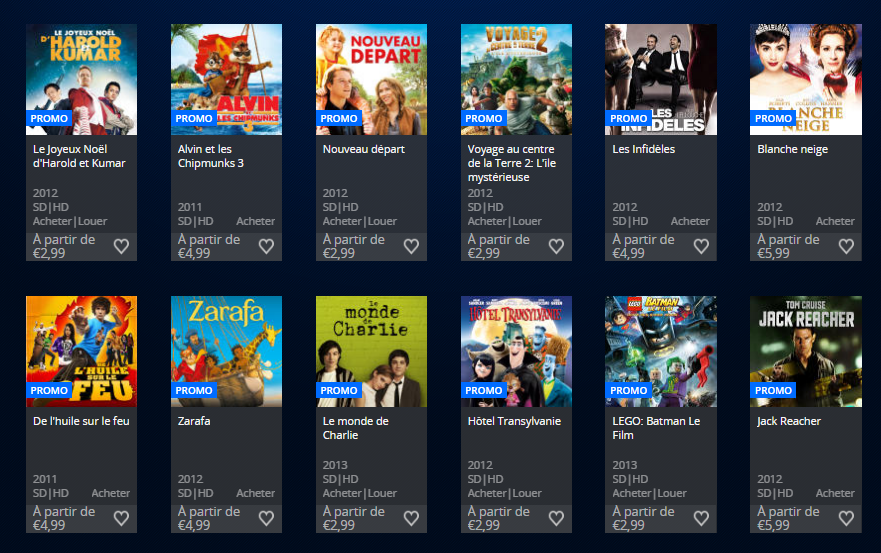
Task: Click the heart for Le monde de Charlie
Action: point(411,518)
